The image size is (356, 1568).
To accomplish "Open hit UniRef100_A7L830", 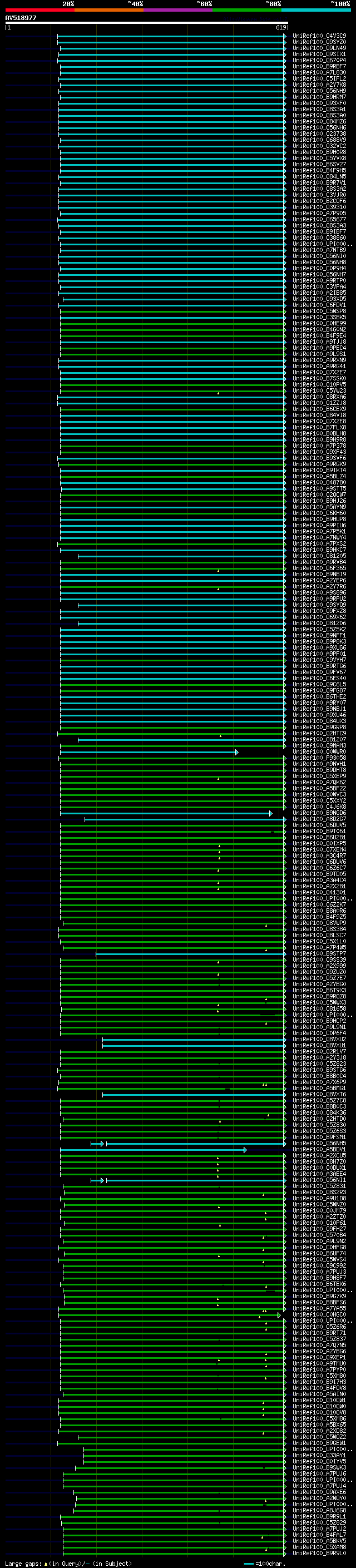I will tap(319, 72).
